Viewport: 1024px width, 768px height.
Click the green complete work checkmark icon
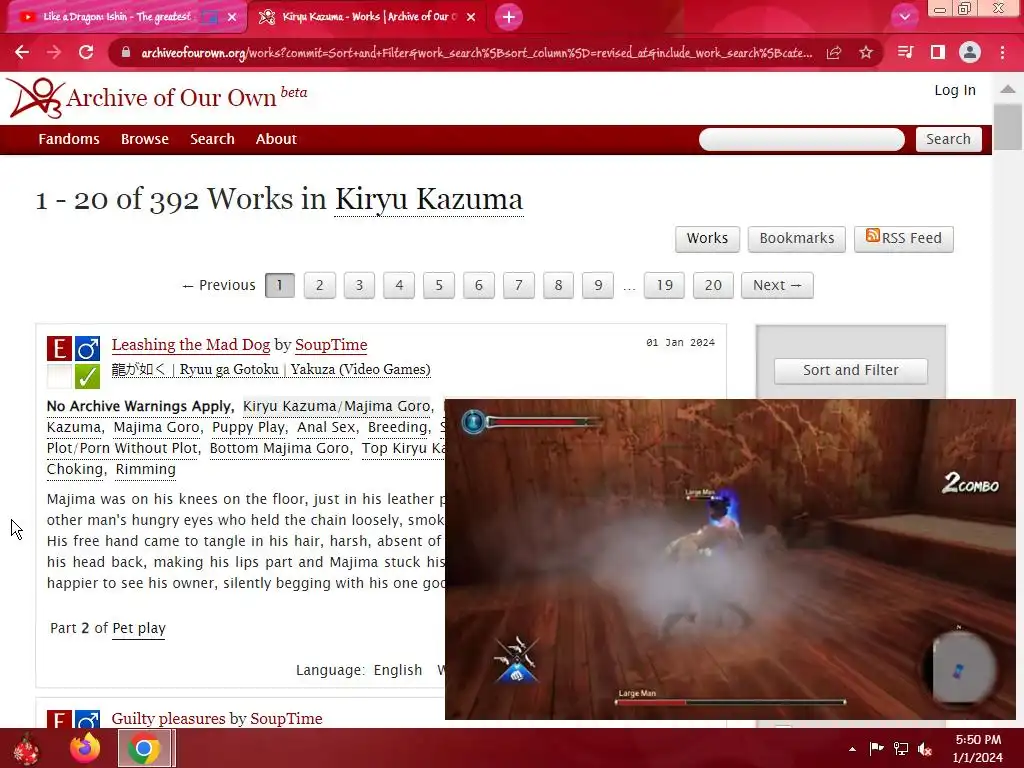coord(87,377)
